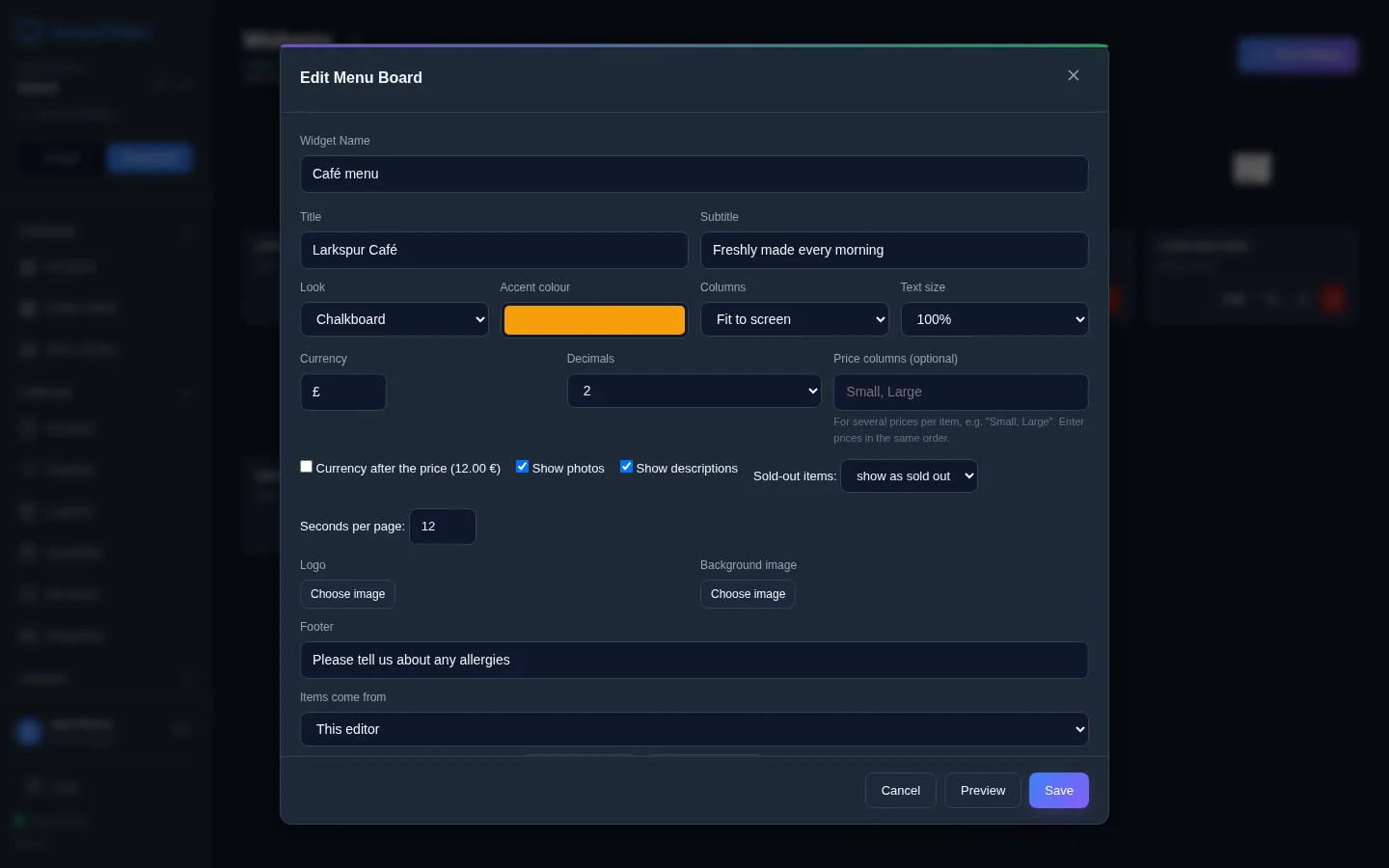The height and width of the screenshot is (868, 1389).
Task: Open Sold-out items dropdown
Action: click(909, 475)
